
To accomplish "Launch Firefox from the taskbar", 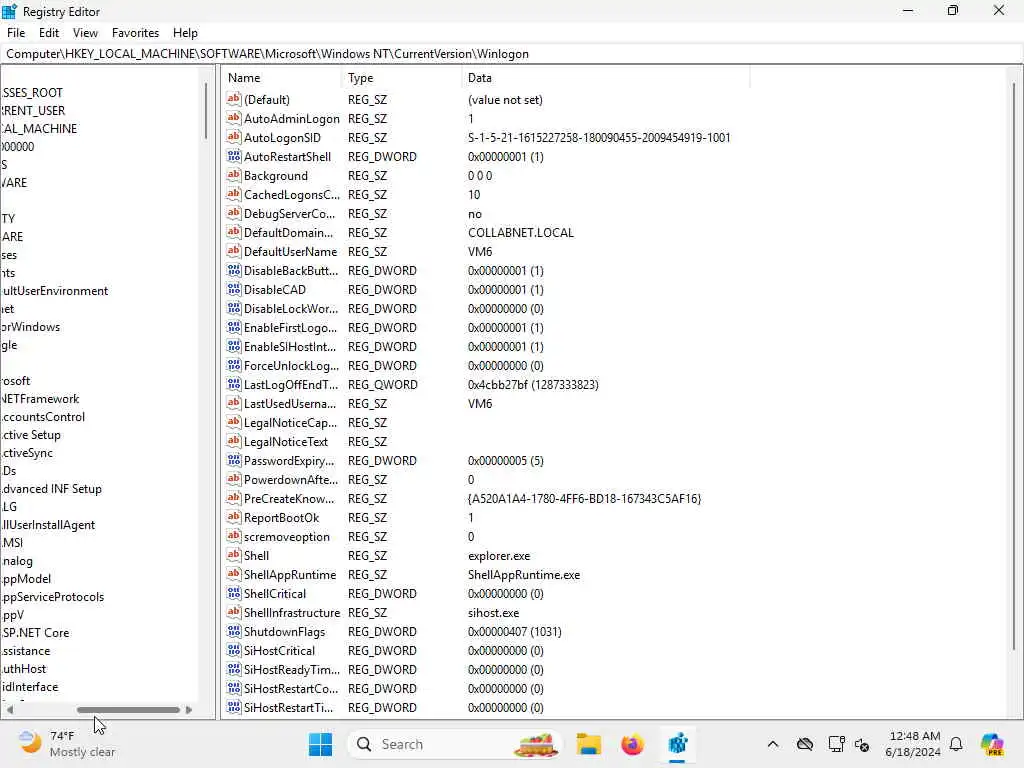I will pyautogui.click(x=632, y=744).
